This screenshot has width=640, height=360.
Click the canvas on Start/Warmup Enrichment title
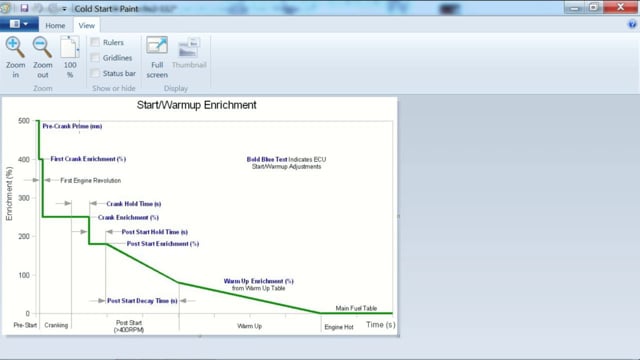196,105
